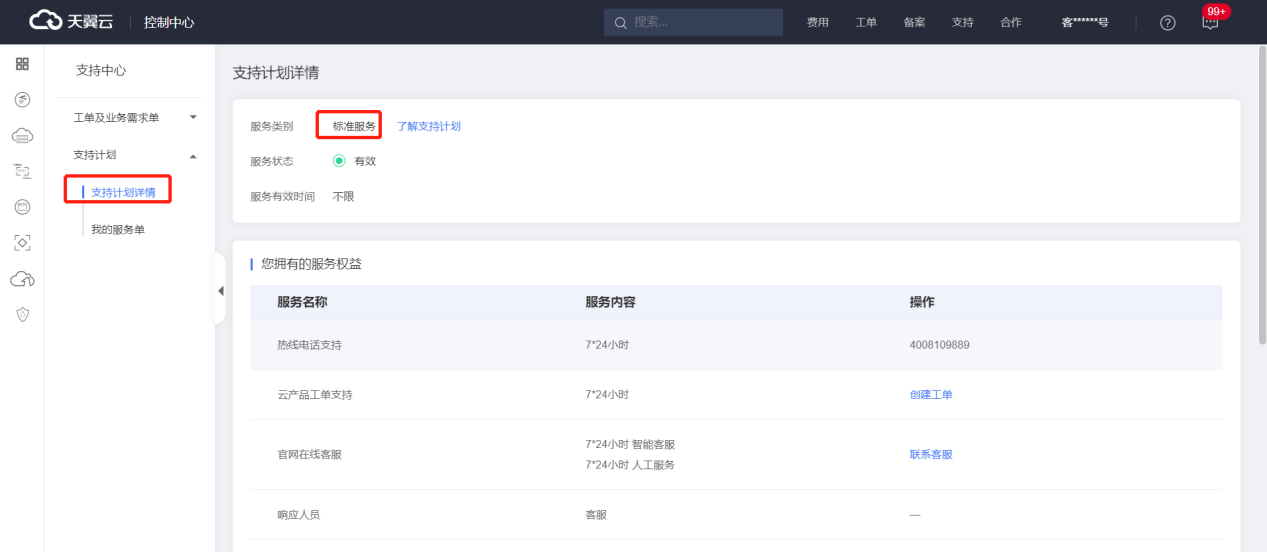Open the network topology icon in sidebar
This screenshot has width=1267, height=552.
click(x=22, y=171)
